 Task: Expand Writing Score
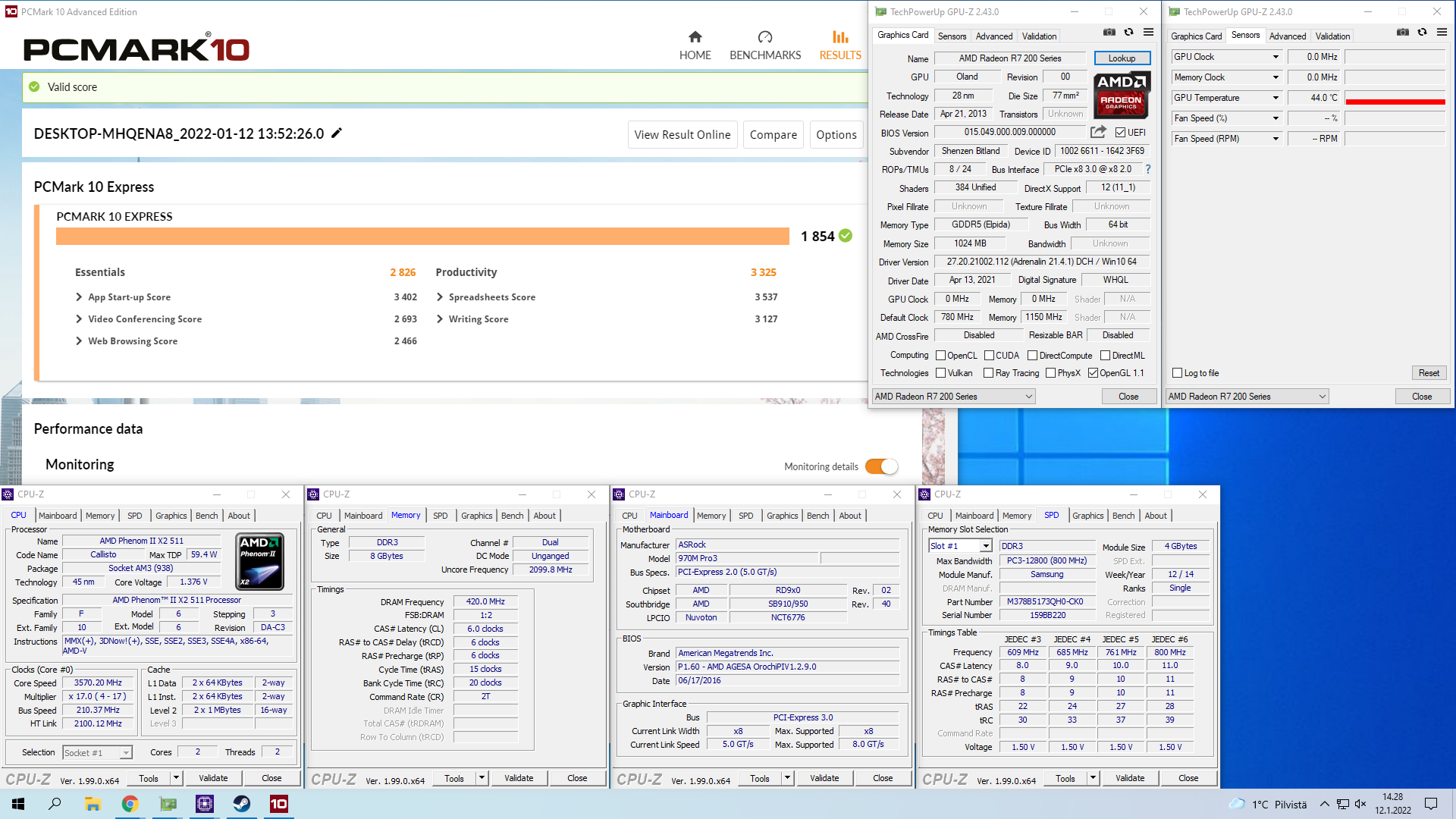point(439,319)
